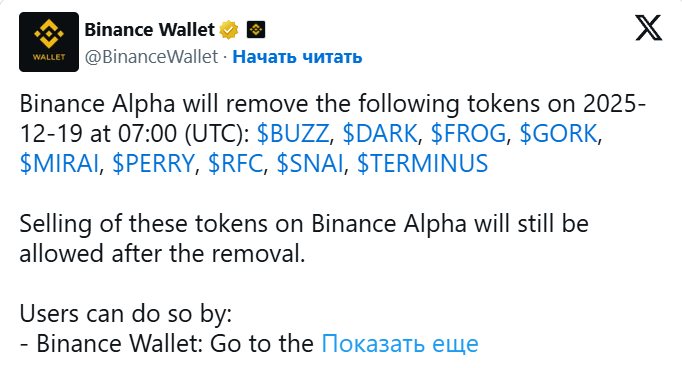Open the $SNAI cashtag
Image resolution: width=682 pixels, height=368 pixels.
(x=310, y=164)
